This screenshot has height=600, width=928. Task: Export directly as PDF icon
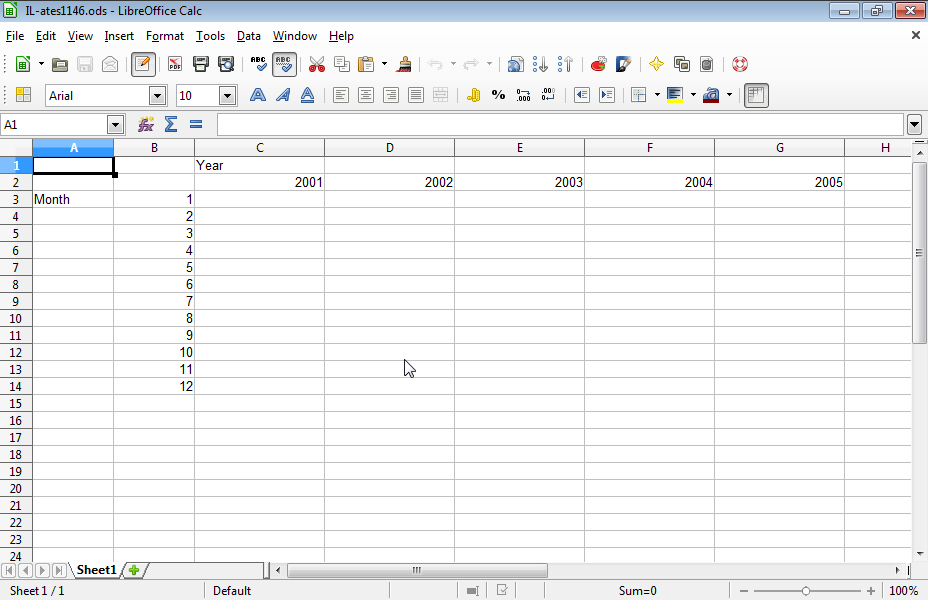(x=175, y=64)
